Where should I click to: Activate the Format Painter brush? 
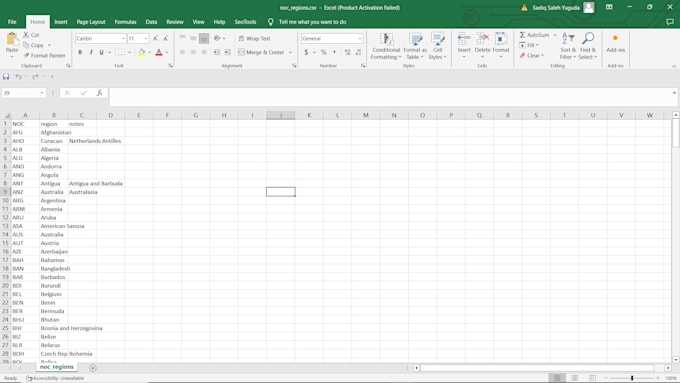pos(44,56)
